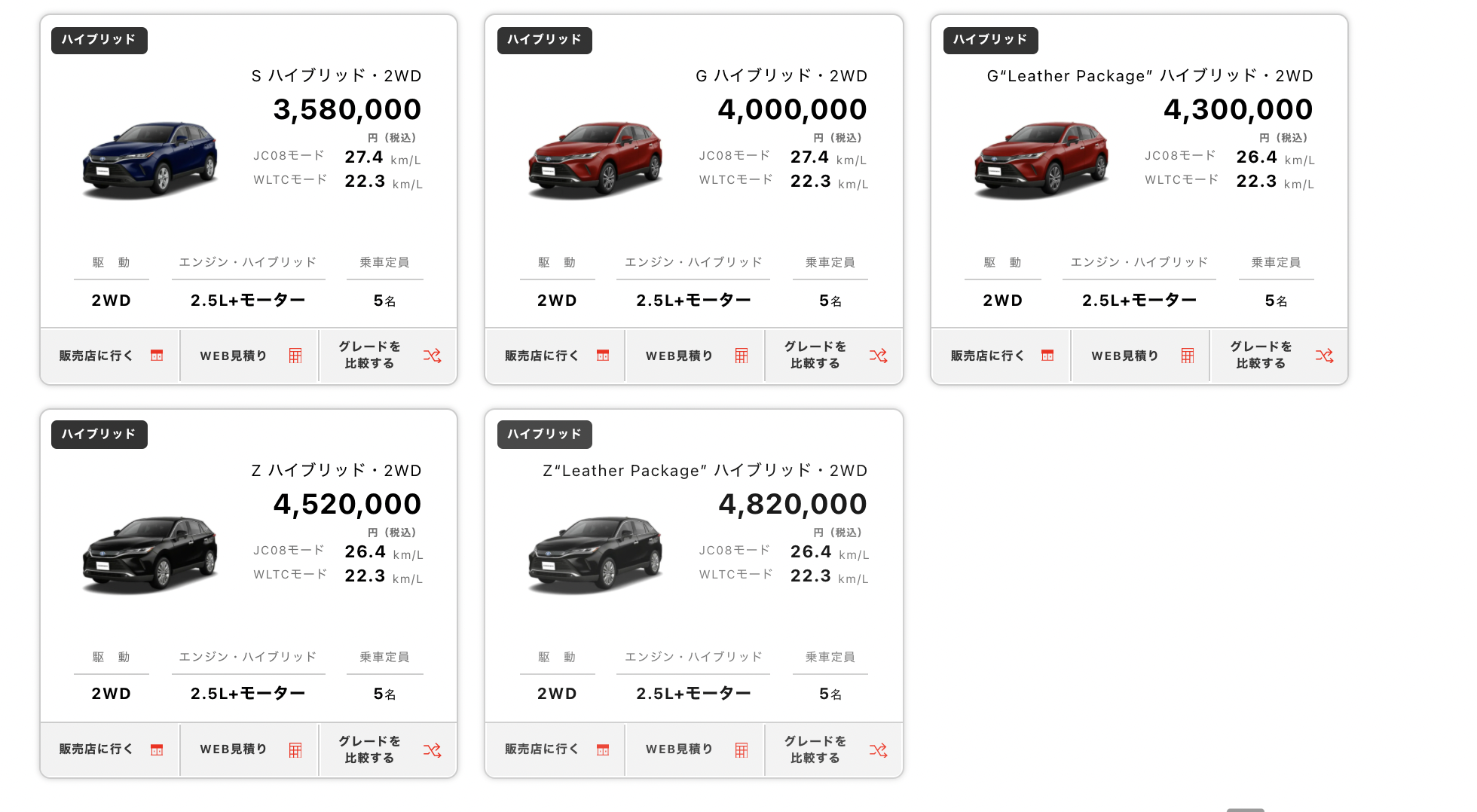Click calculator icon on S Hybrid card

click(295, 356)
